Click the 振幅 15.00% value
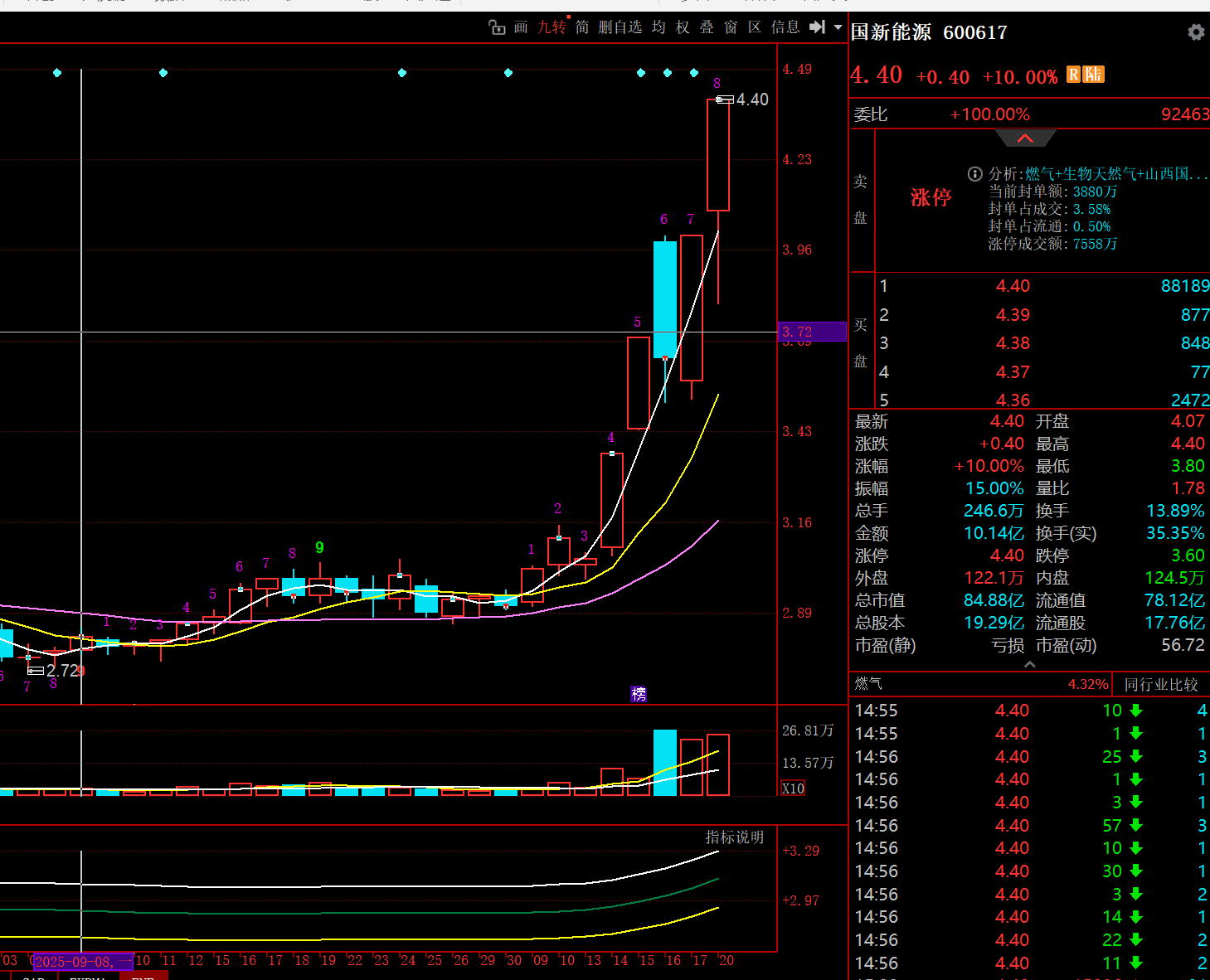Image resolution: width=1210 pixels, height=980 pixels. 994,488
